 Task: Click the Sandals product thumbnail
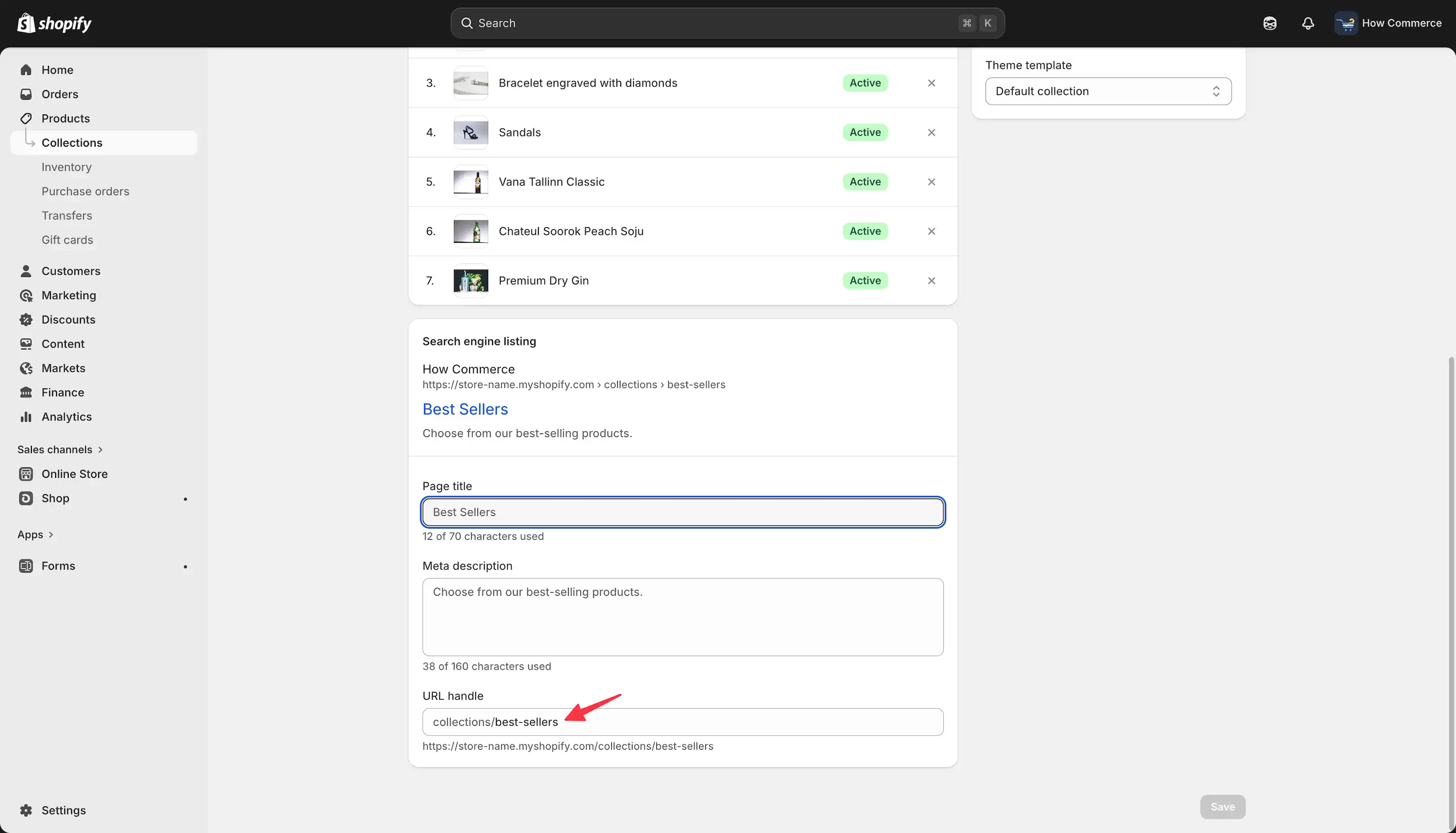(471, 133)
